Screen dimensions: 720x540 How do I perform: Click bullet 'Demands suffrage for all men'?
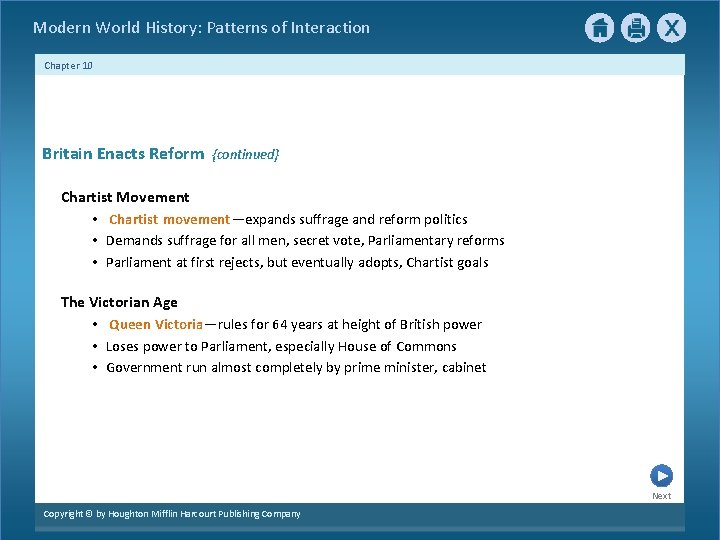[305, 241]
